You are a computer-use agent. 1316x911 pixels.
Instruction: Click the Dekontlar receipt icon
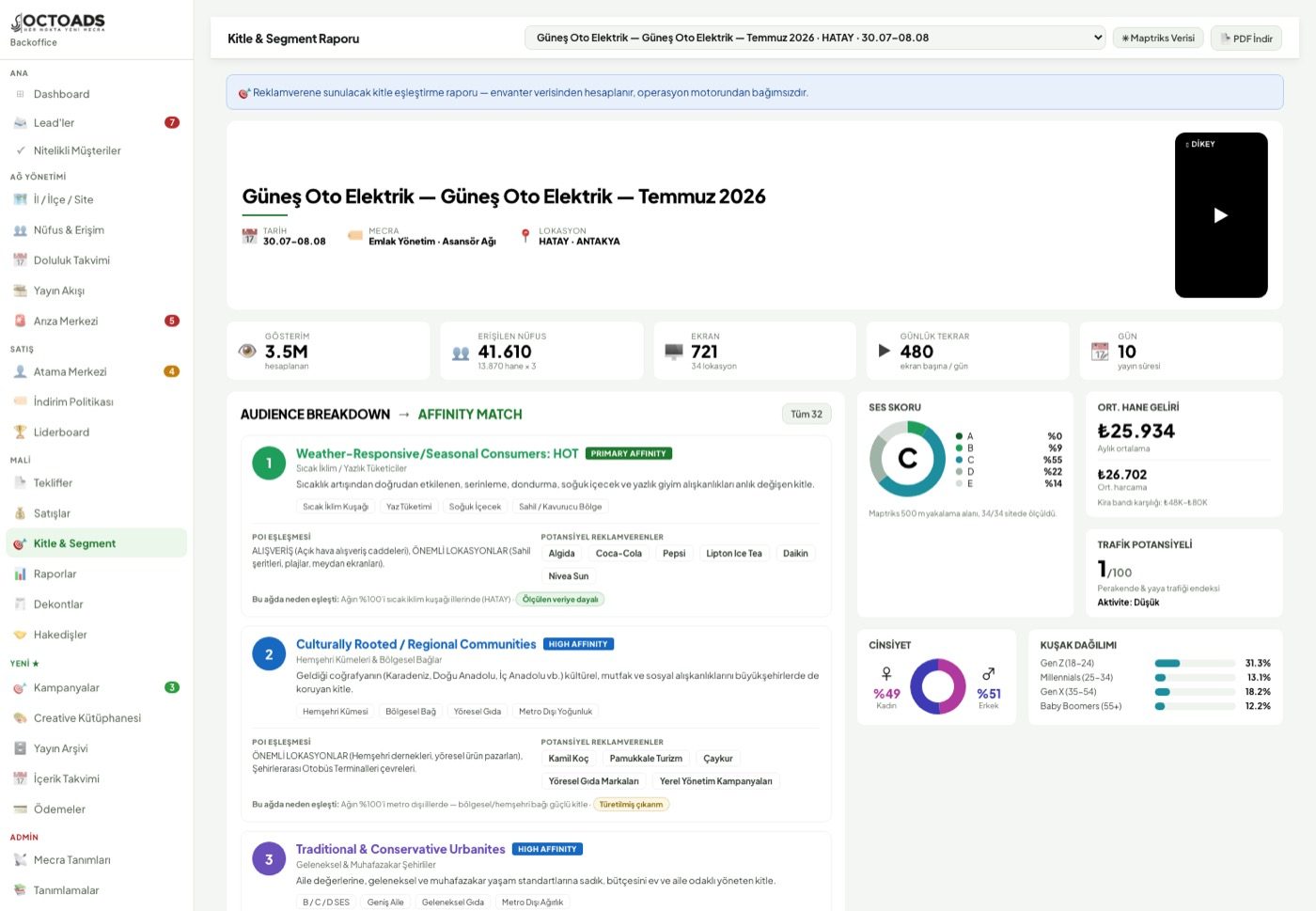(x=20, y=605)
